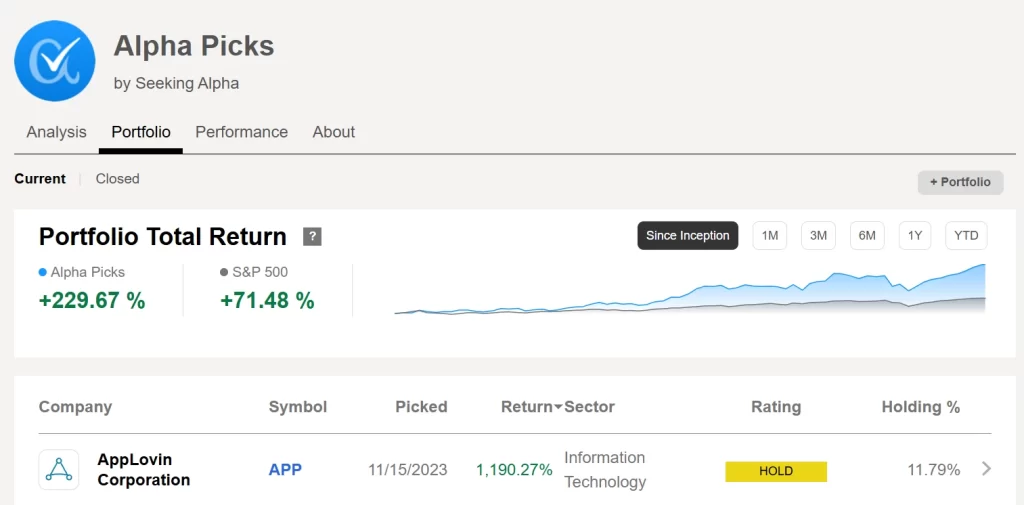Viewport: 1024px width, 505px height.
Task: Set chart range to 6M
Action: coord(867,236)
